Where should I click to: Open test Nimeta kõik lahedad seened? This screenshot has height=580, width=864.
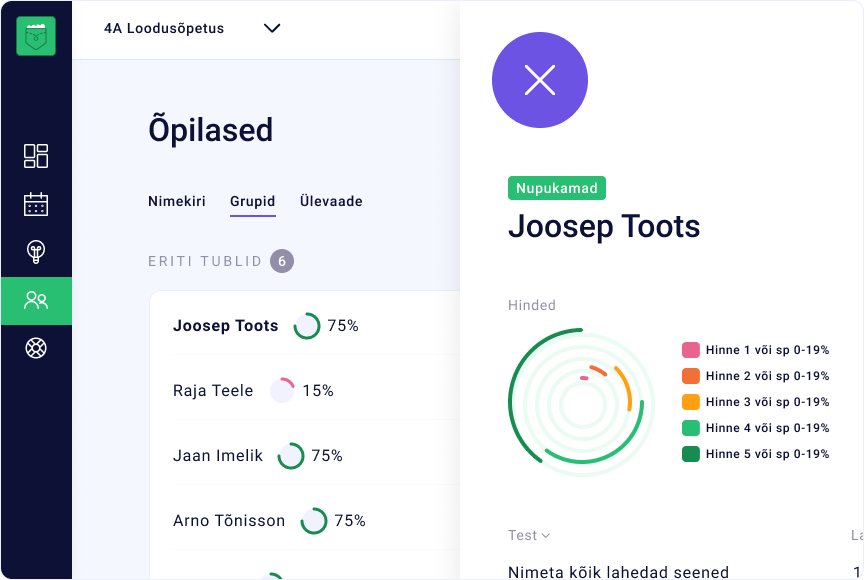point(618,572)
